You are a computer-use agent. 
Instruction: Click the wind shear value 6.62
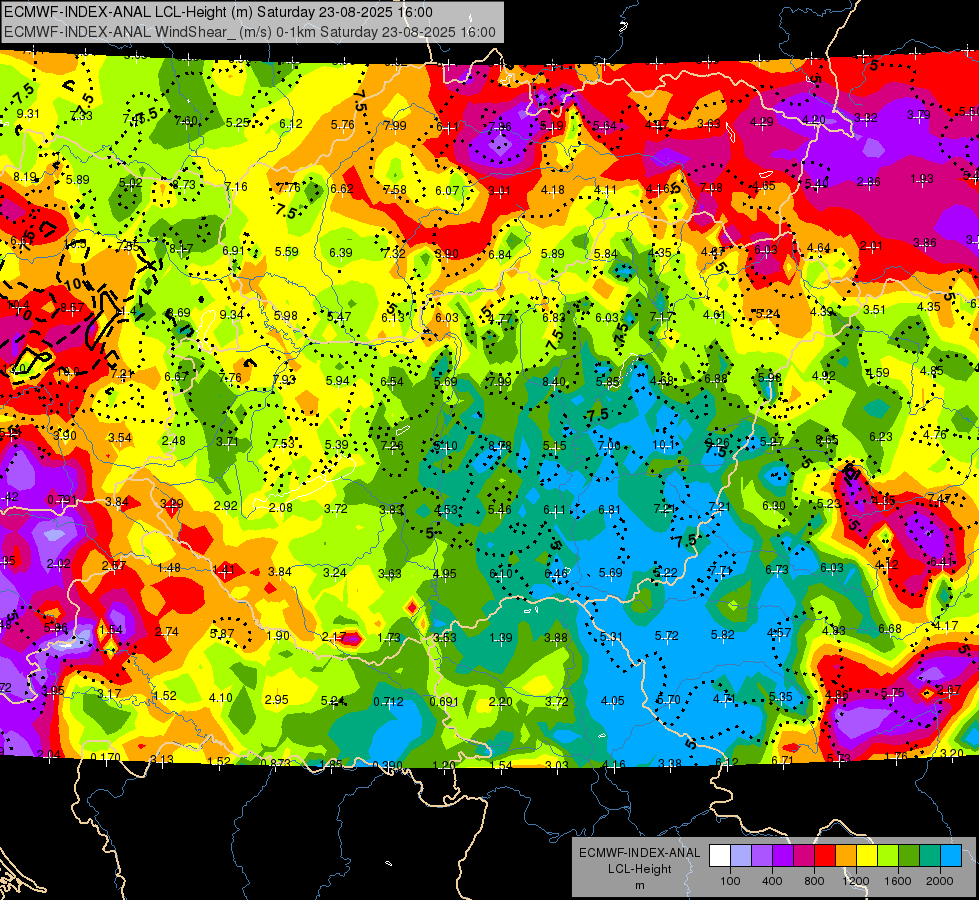342,189
